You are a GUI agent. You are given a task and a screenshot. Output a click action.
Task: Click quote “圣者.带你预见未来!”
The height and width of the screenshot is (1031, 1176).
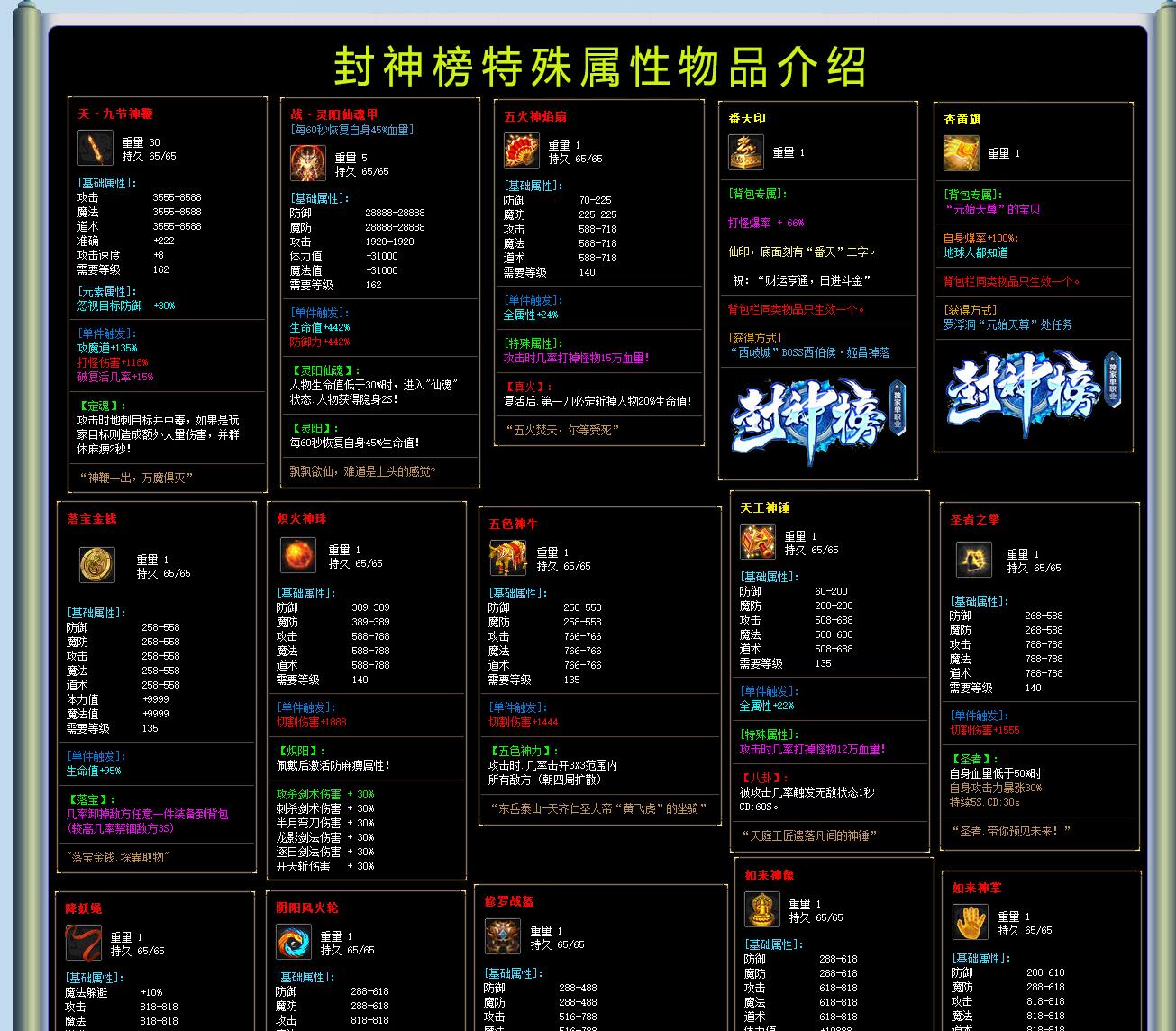click(1011, 831)
